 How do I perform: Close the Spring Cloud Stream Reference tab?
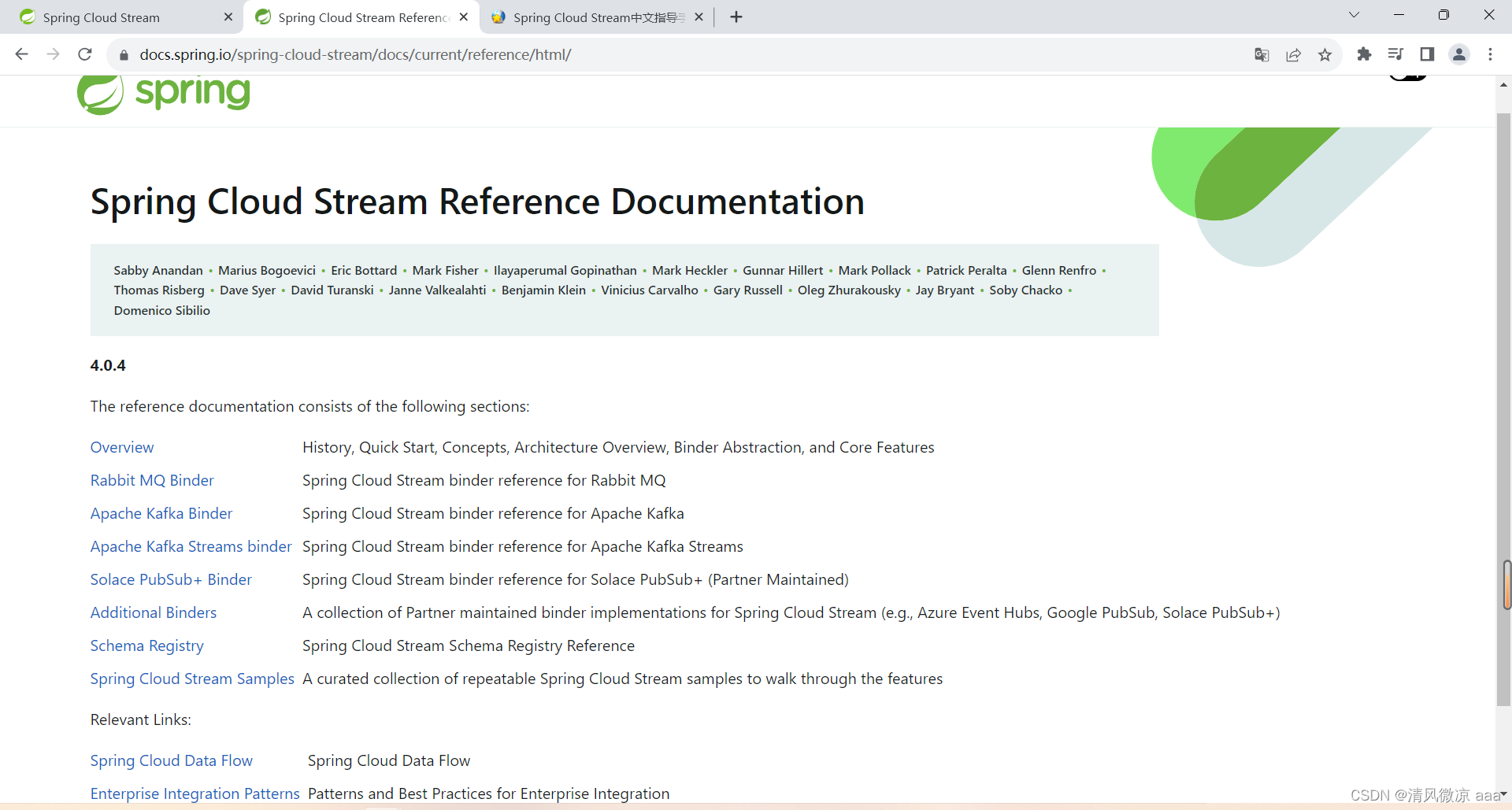[x=464, y=17]
